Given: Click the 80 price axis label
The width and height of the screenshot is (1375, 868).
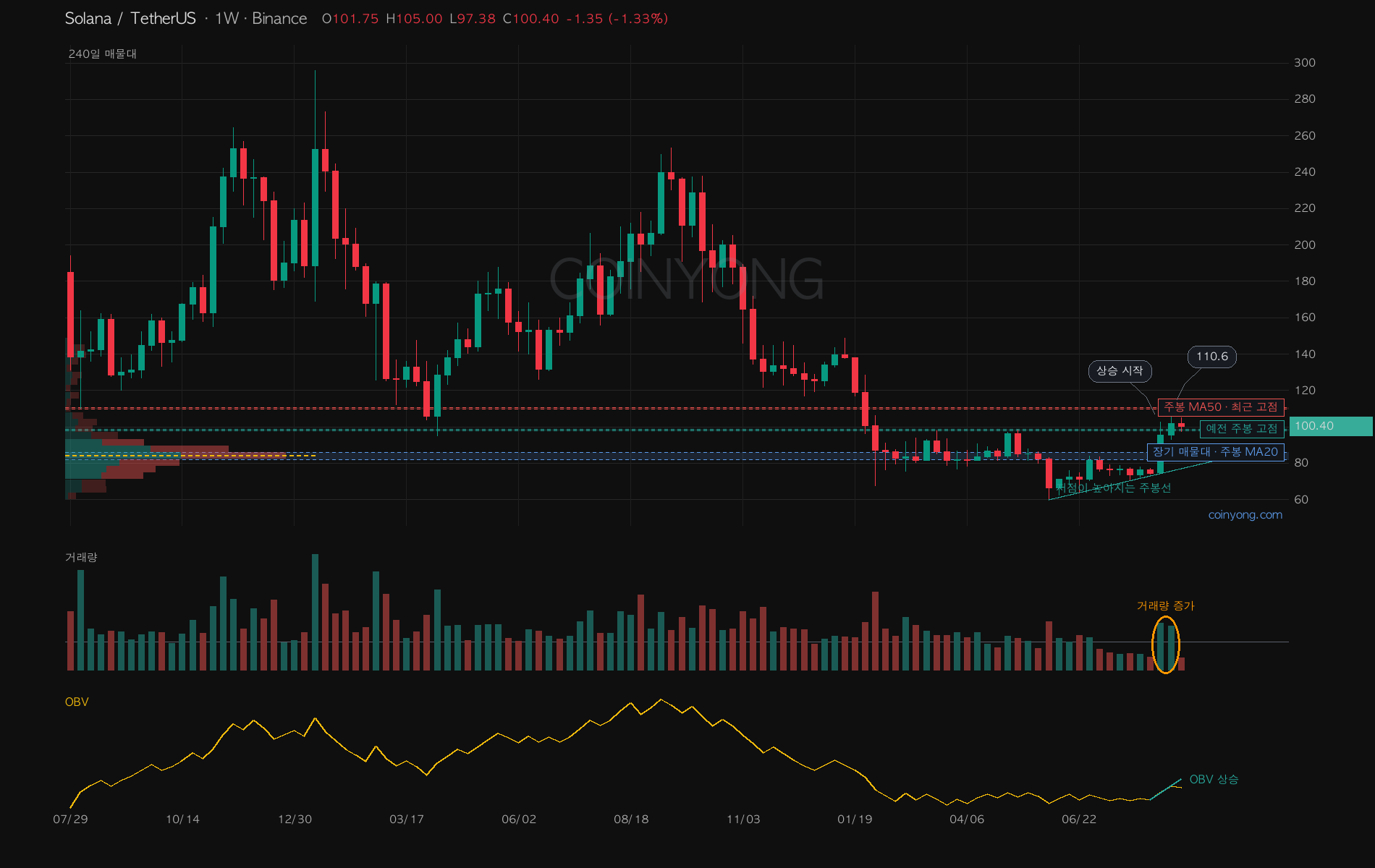Looking at the screenshot, I should click(1301, 463).
